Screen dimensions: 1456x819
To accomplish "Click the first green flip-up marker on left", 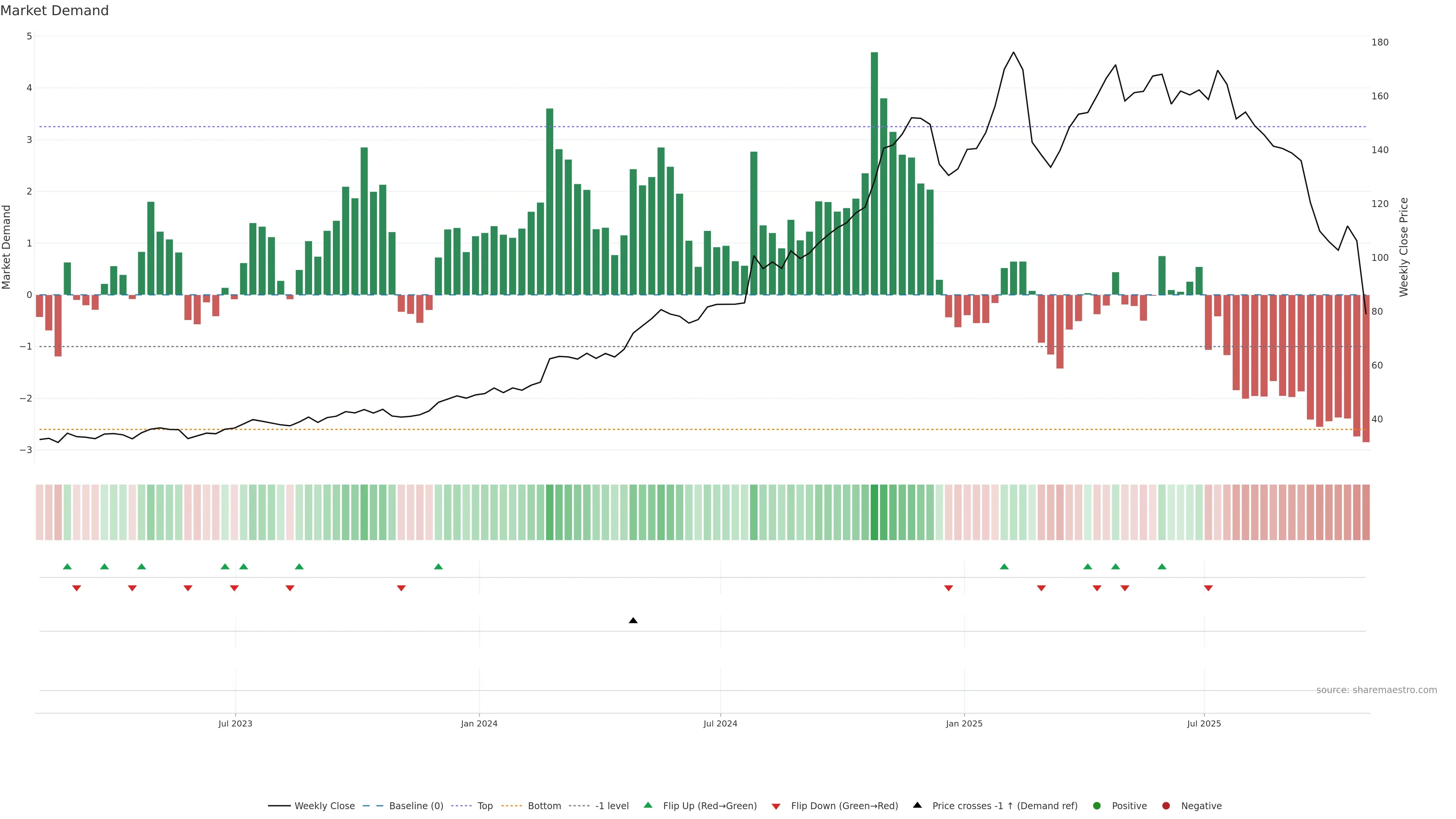I will coord(67,566).
